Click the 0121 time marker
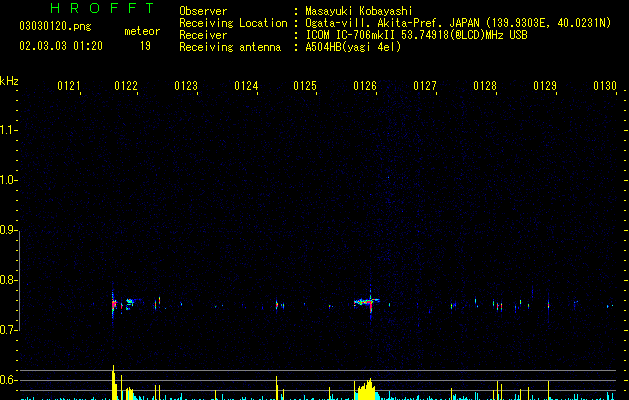 coord(69,86)
